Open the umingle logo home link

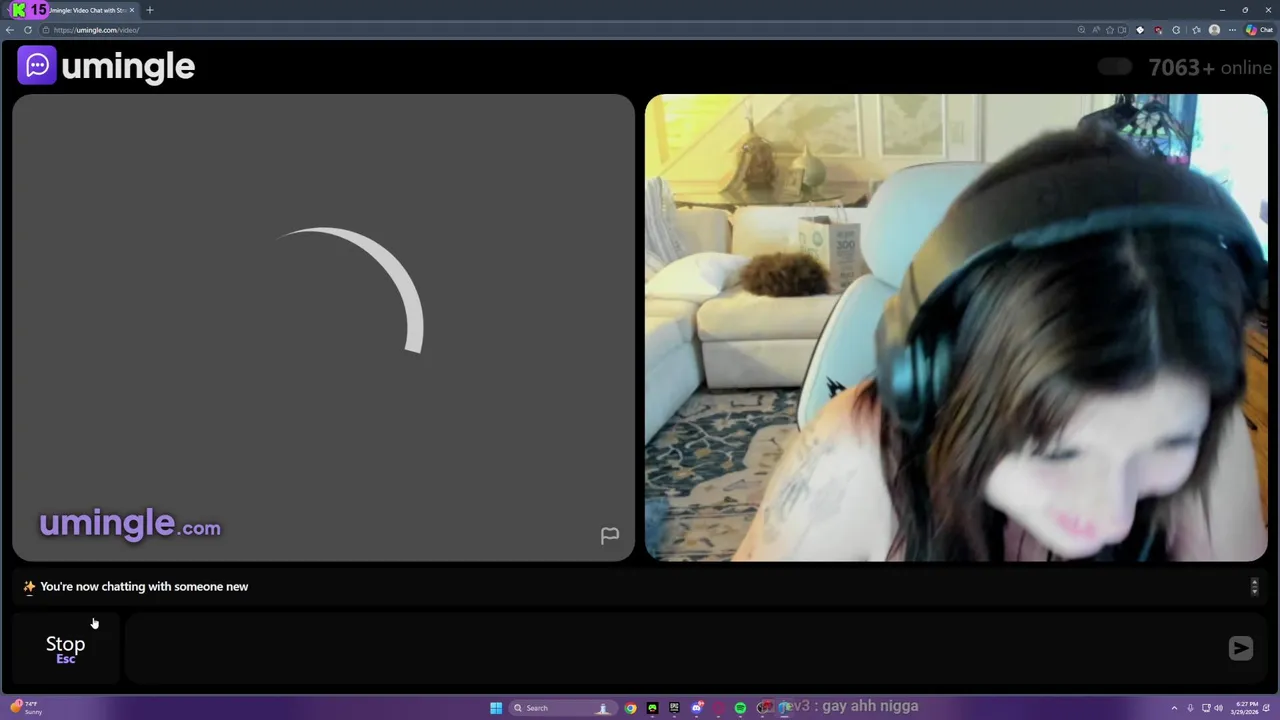(106, 66)
